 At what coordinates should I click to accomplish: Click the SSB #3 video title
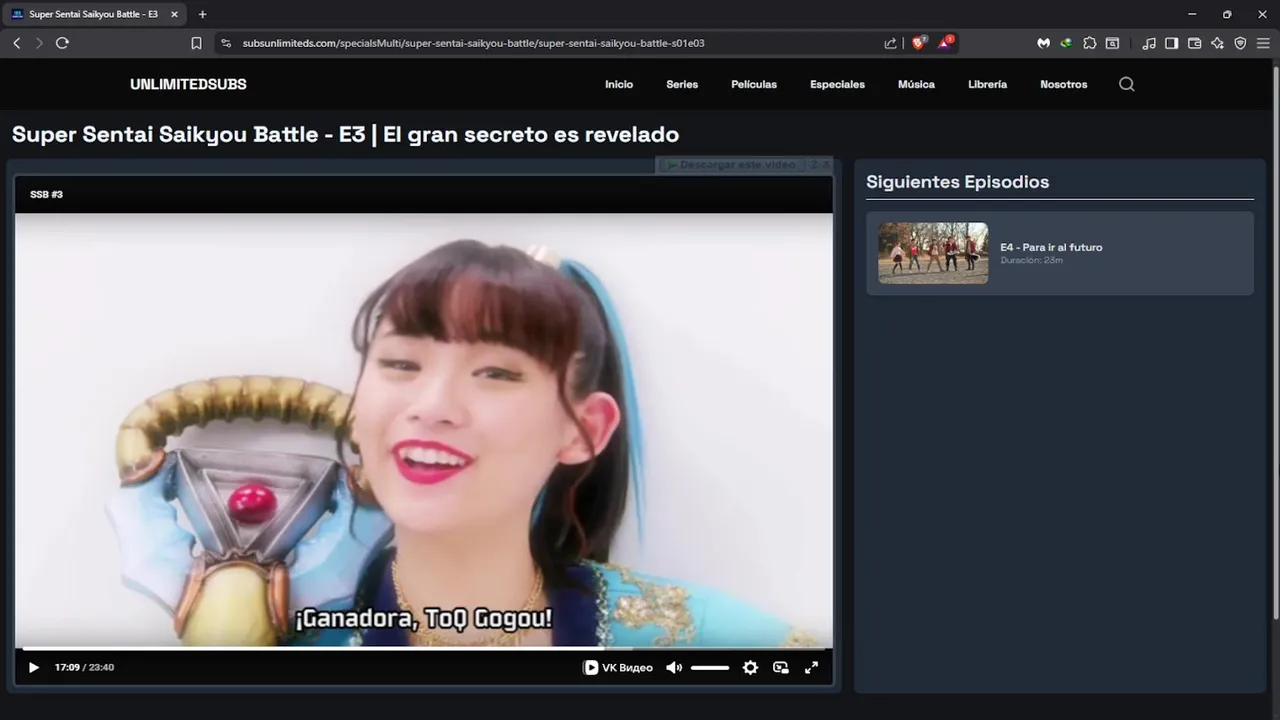pos(46,194)
